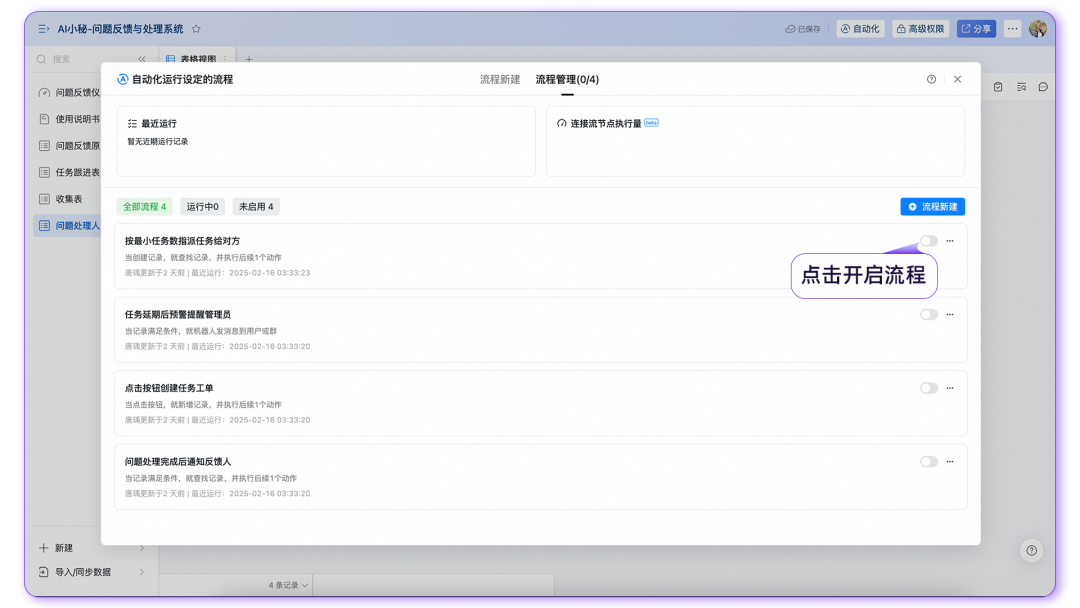Click the help question-mark icon in the dialog
Image resolution: width=1080 pixels, height=608 pixels.
pyautogui.click(x=931, y=78)
